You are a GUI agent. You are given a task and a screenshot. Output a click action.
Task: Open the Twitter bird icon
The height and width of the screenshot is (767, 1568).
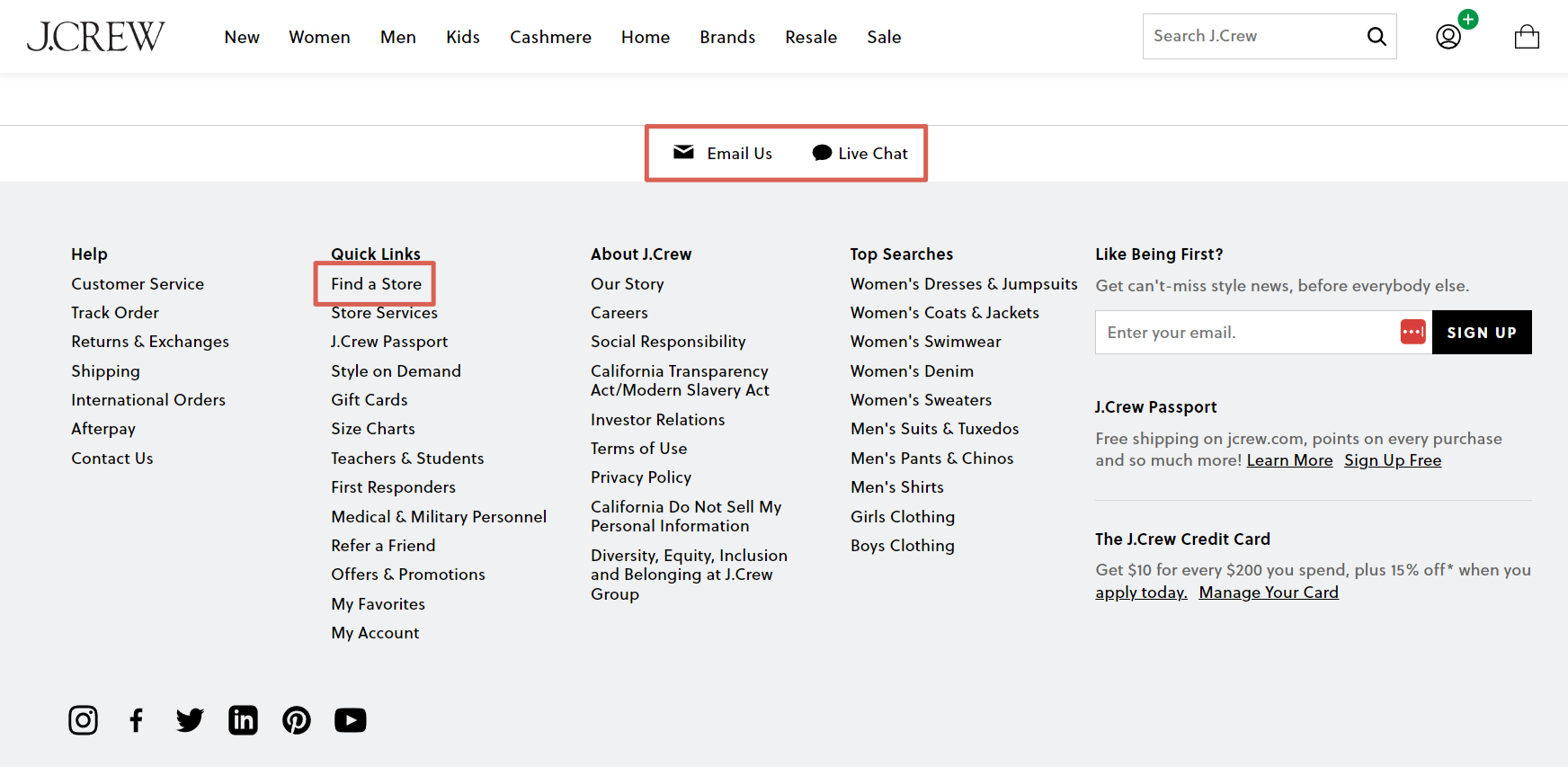point(190,720)
